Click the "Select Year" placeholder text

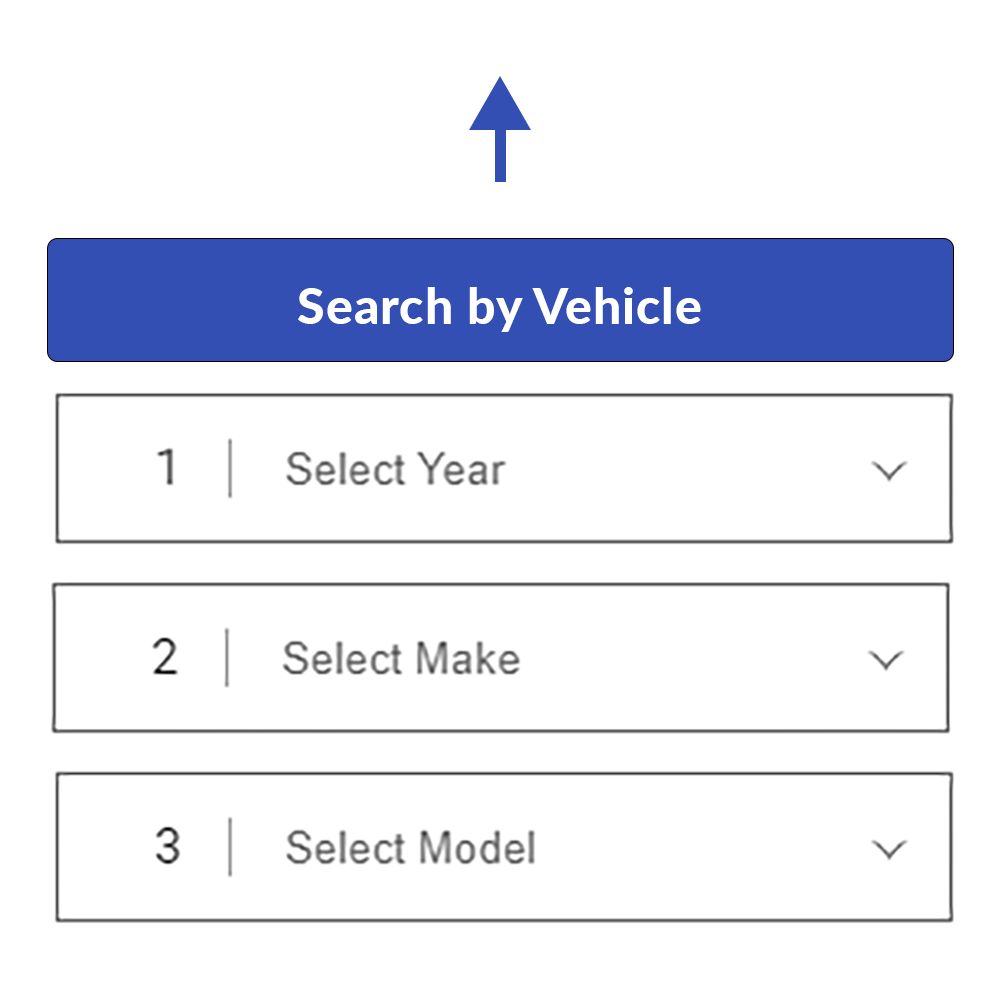395,469
